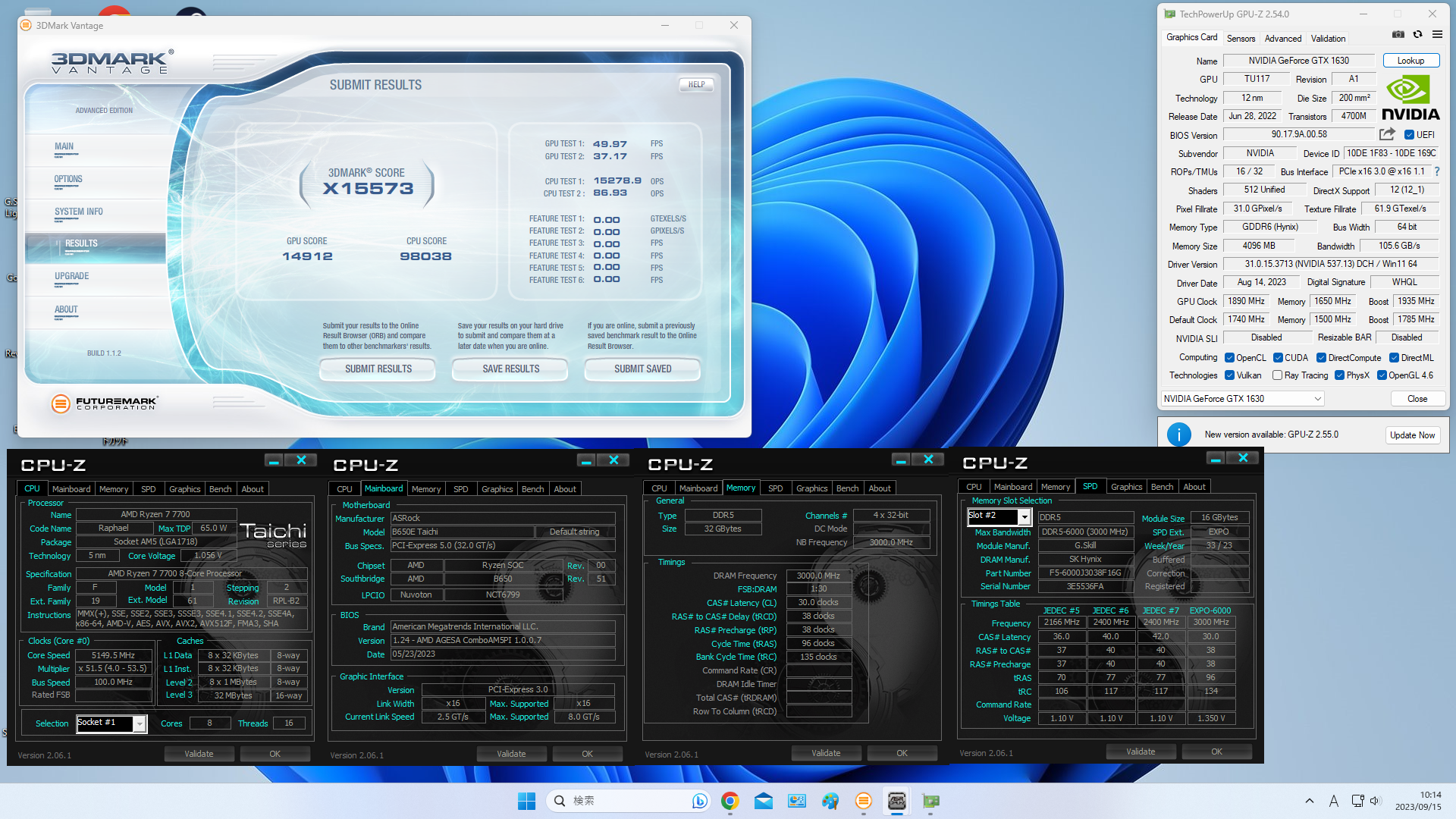Click the network icon in system tray

[1357, 801]
